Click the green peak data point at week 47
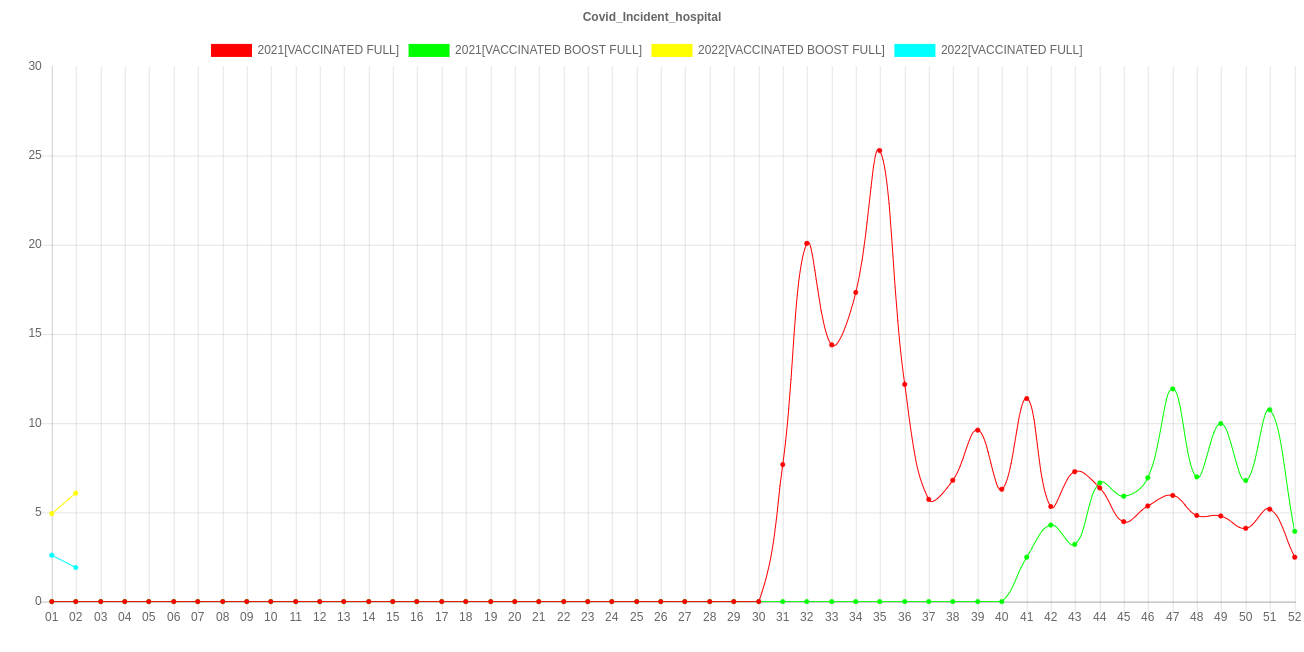 pyautogui.click(x=1172, y=389)
